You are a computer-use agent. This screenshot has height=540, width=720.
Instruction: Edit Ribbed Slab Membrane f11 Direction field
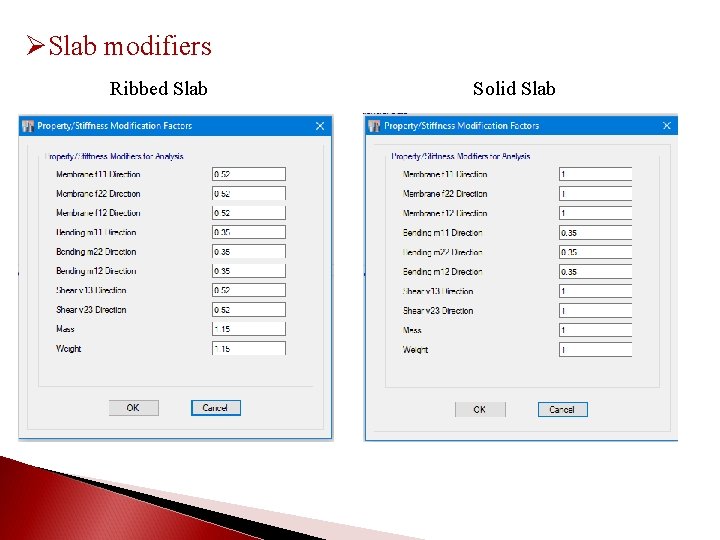point(249,174)
